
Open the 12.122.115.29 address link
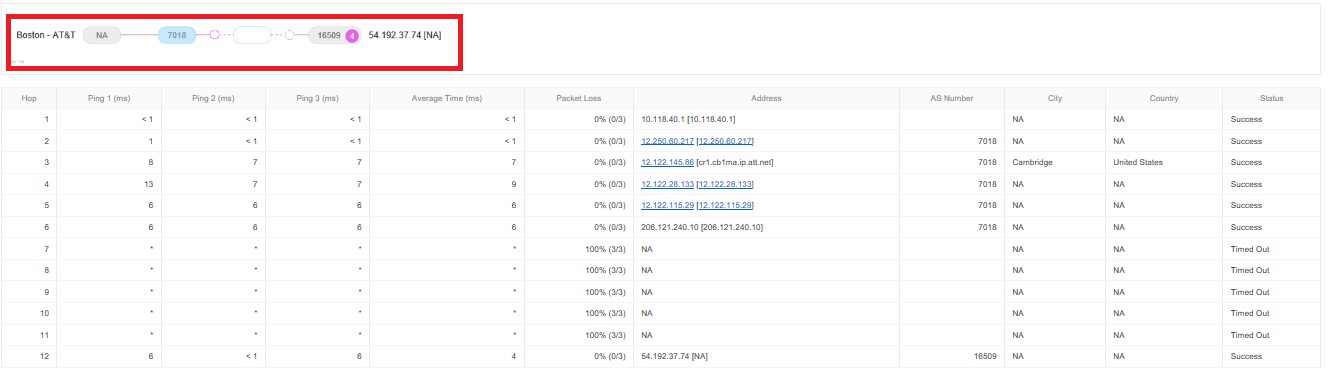click(668, 205)
